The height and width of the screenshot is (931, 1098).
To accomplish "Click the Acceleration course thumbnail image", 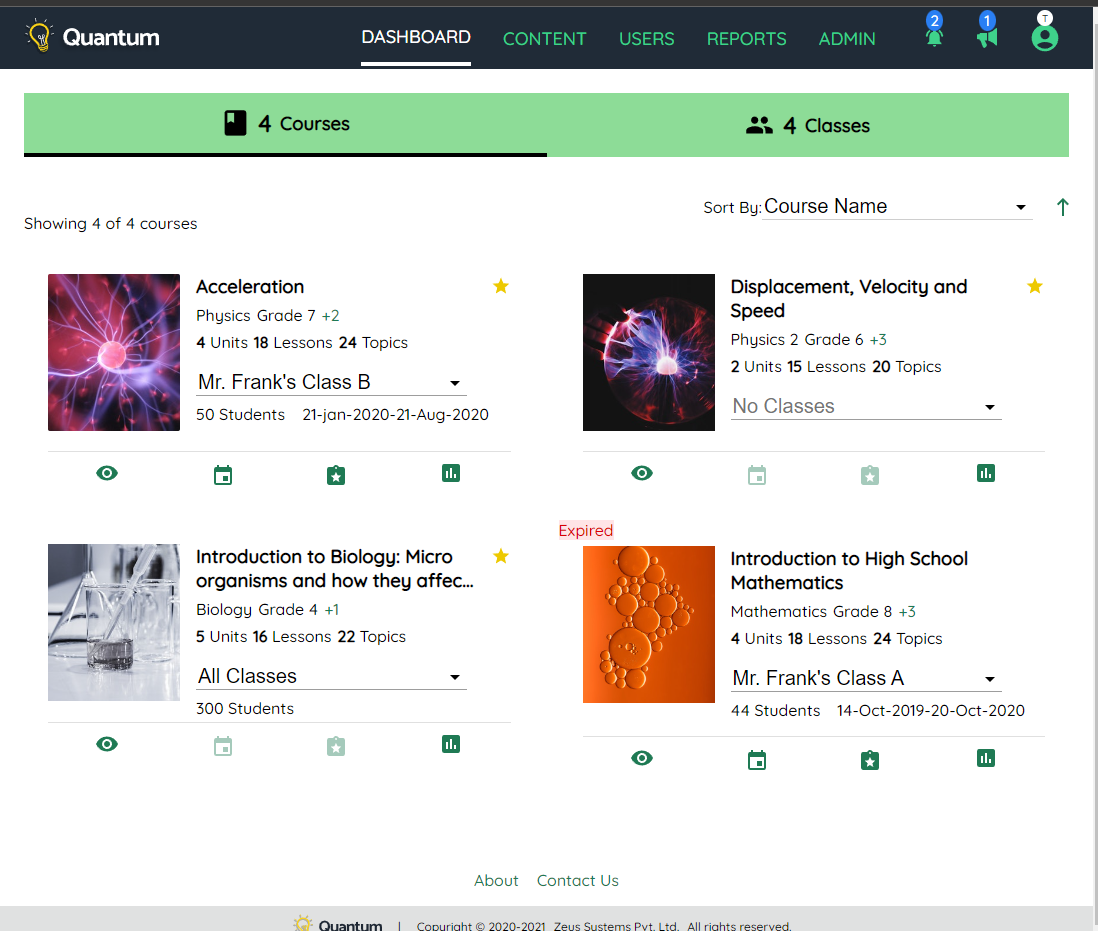I will click(x=113, y=352).
